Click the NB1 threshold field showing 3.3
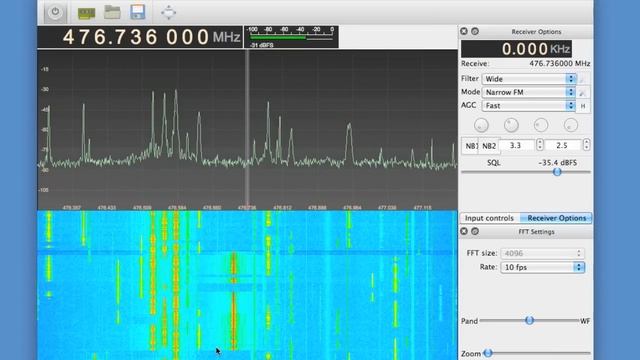Image resolution: width=640 pixels, height=360 pixels. pyautogui.click(x=517, y=145)
